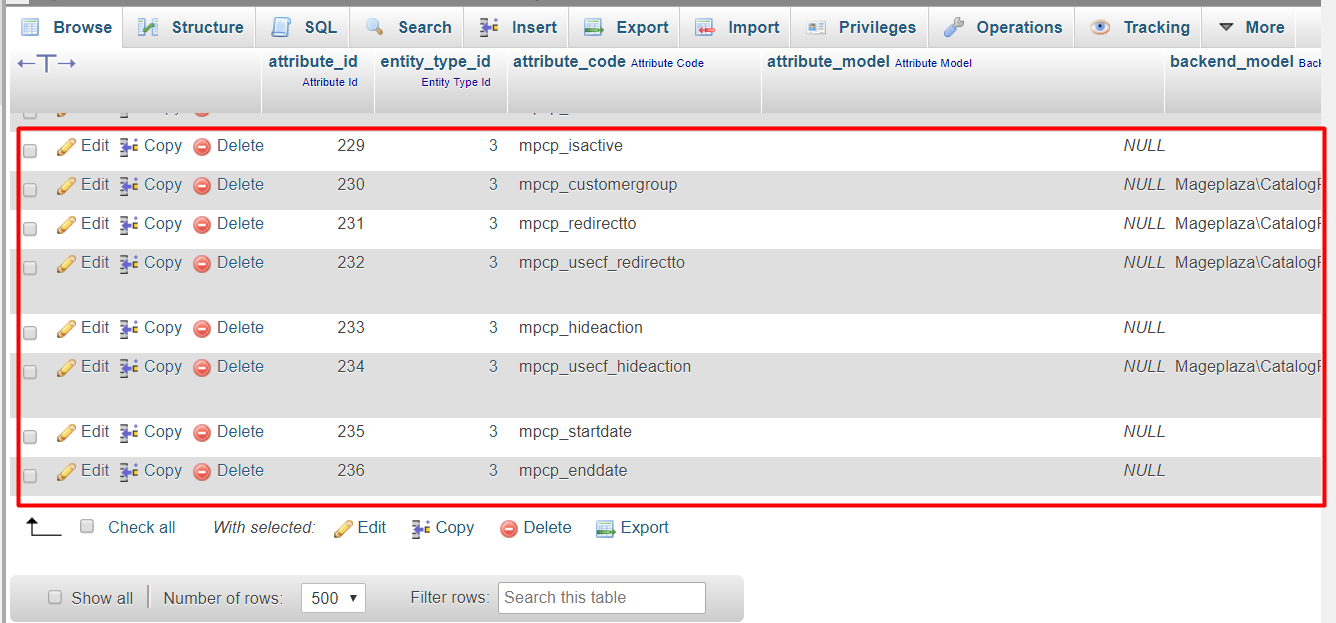The height and width of the screenshot is (623, 1336).
Task: Click the column move arrows icon in header
Action: [x=46, y=63]
